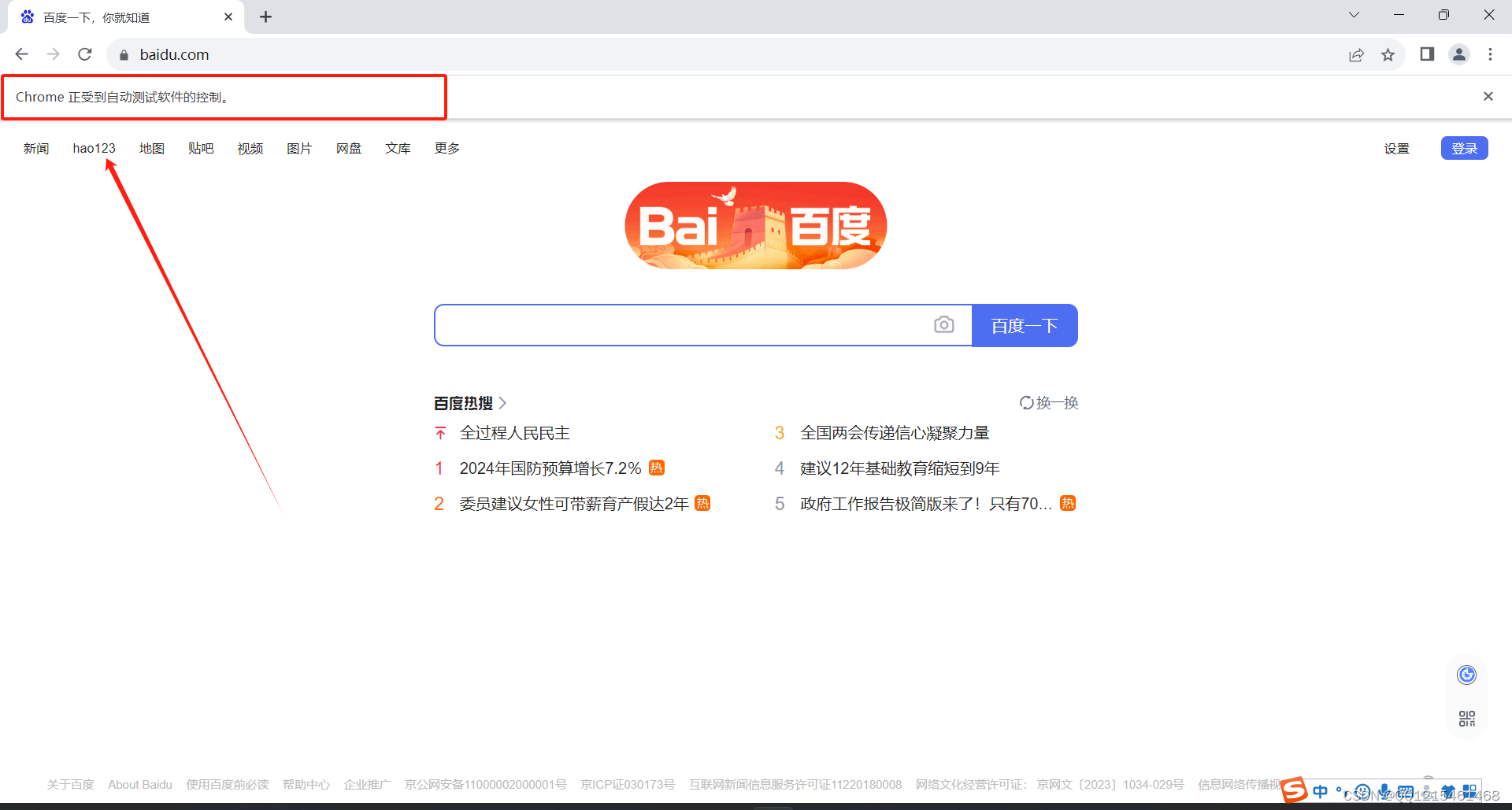Open hot search 全国两会传递信心凝聚力量
Image resolution: width=1512 pixels, height=810 pixels.
coord(895,433)
